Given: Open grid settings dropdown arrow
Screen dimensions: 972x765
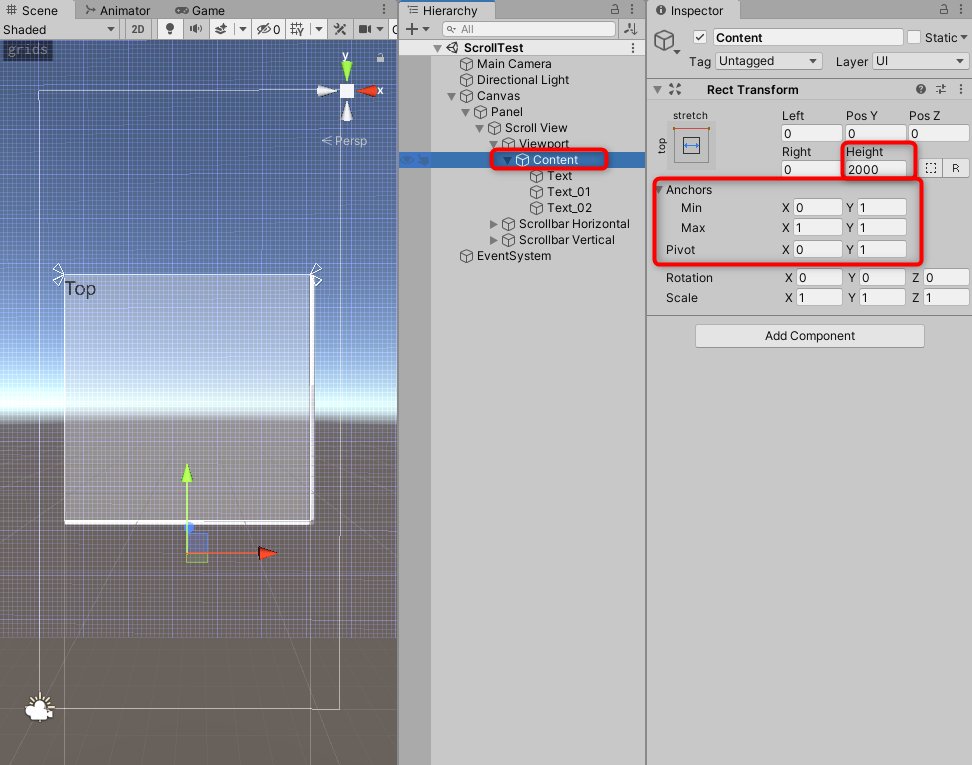Looking at the screenshot, I should click(319, 29).
